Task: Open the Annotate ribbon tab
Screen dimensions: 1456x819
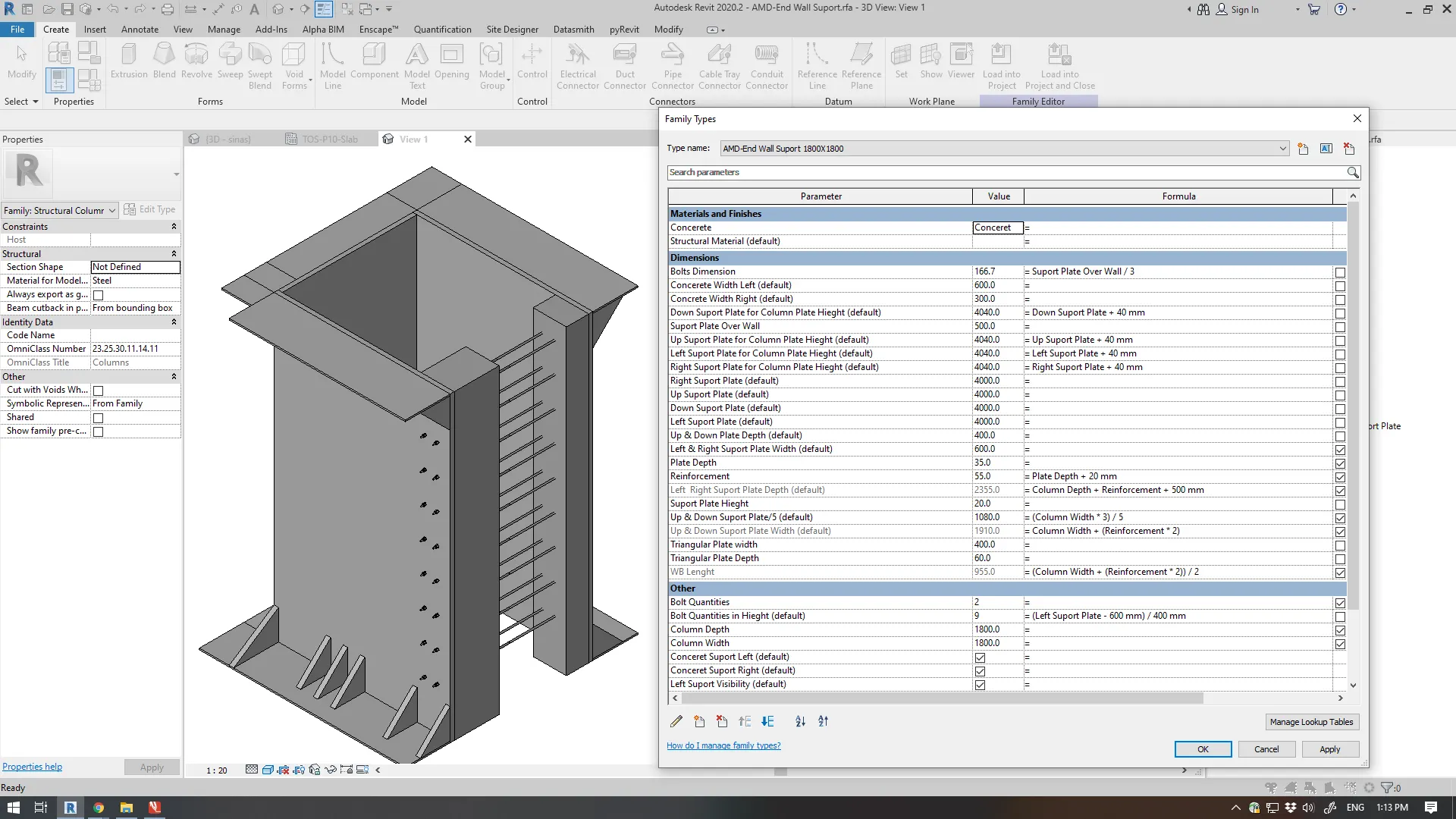Action: point(140,30)
